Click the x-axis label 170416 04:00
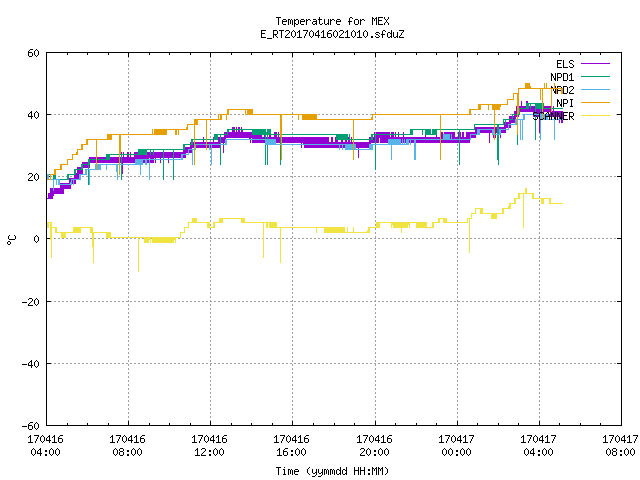The height and width of the screenshot is (480, 640). click(x=45, y=446)
